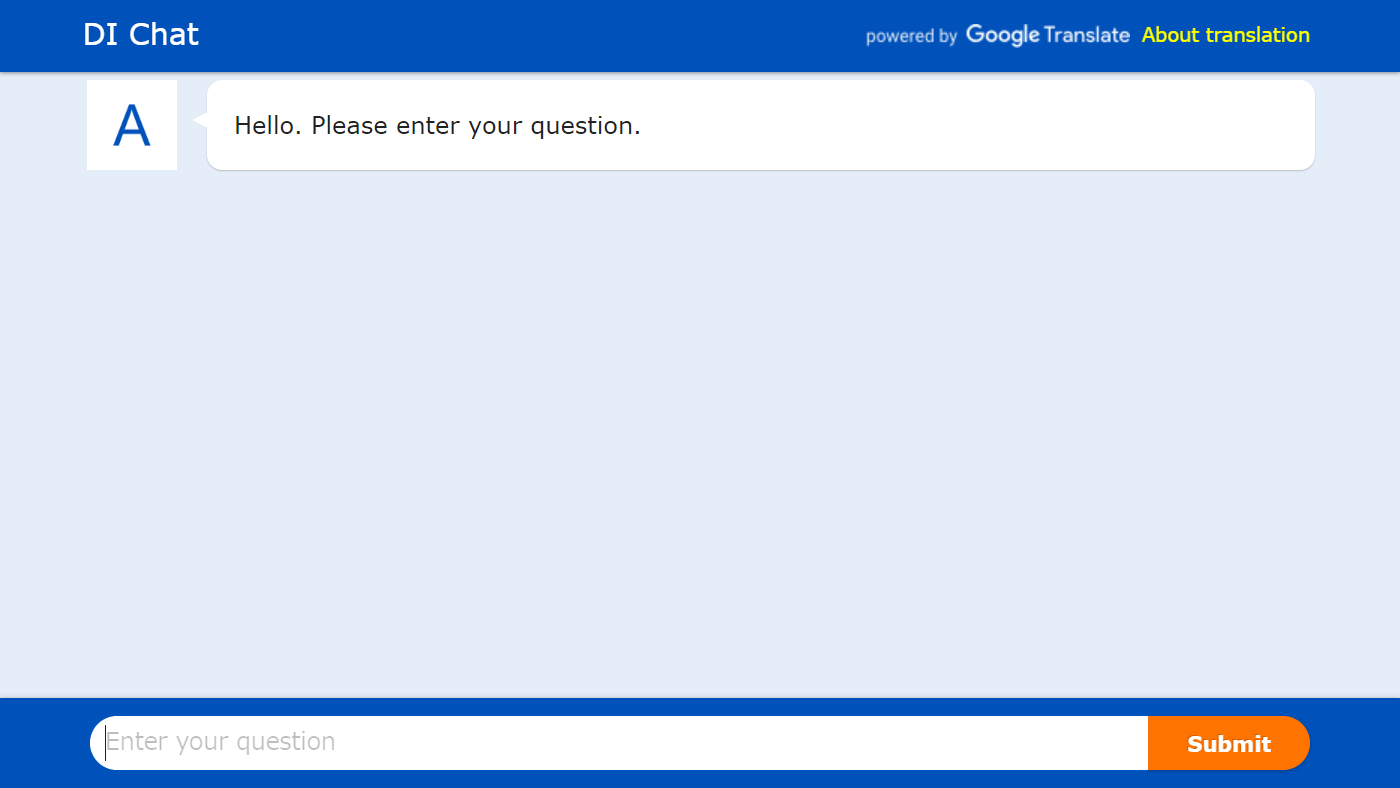Click the DI Chat header title
The image size is (1400, 788).
click(x=141, y=35)
